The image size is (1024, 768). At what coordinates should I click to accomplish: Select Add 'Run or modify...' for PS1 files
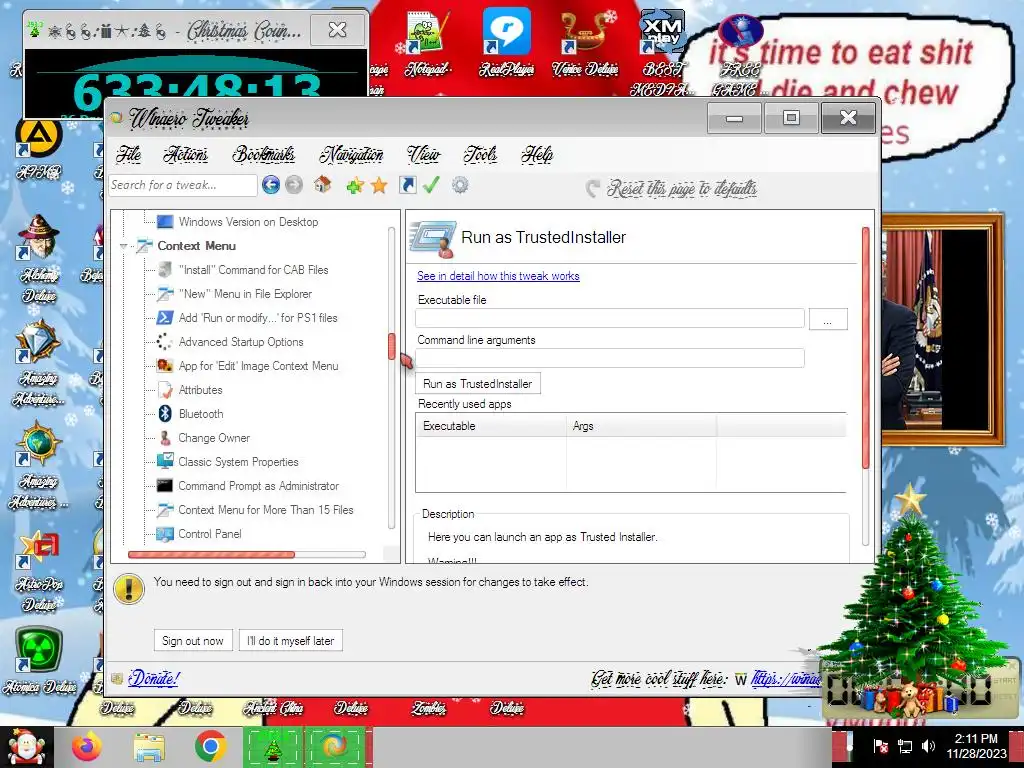point(258,318)
